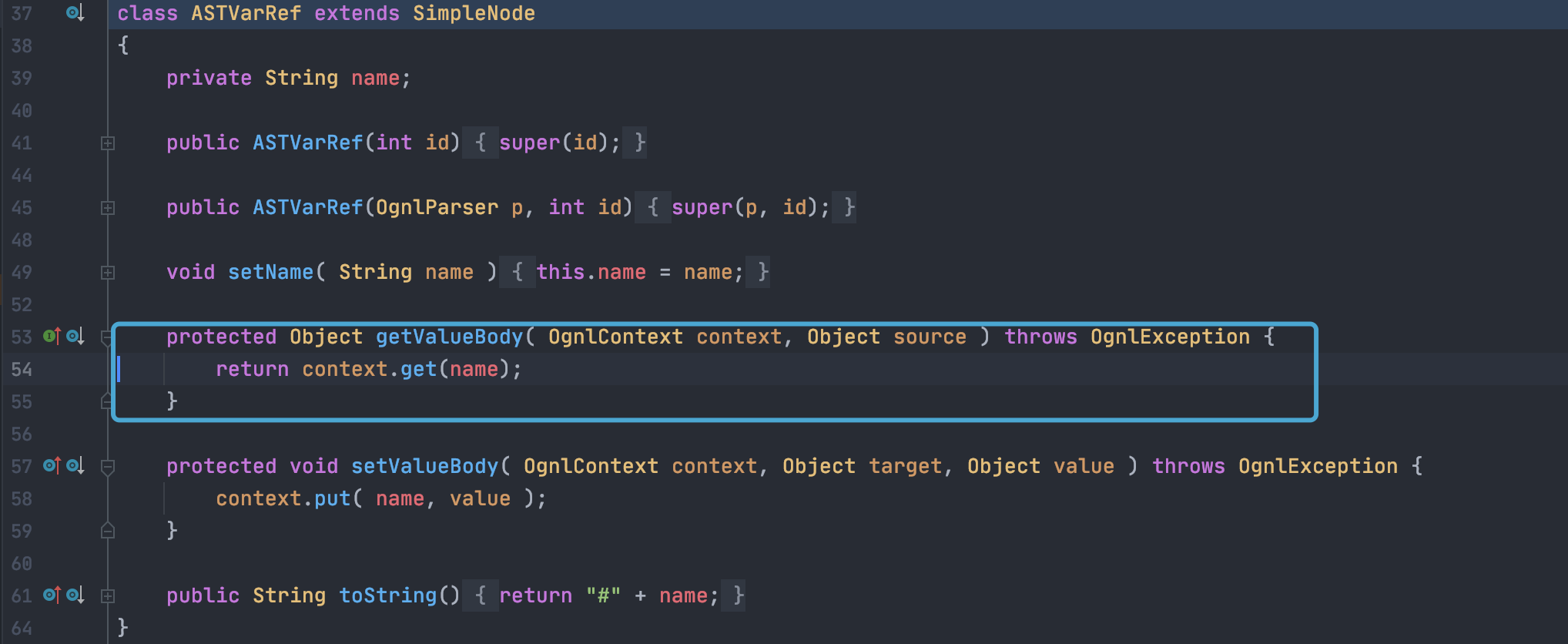
Task: Click the overridden-method down-arrow icon on line 61
Action: coord(75,595)
